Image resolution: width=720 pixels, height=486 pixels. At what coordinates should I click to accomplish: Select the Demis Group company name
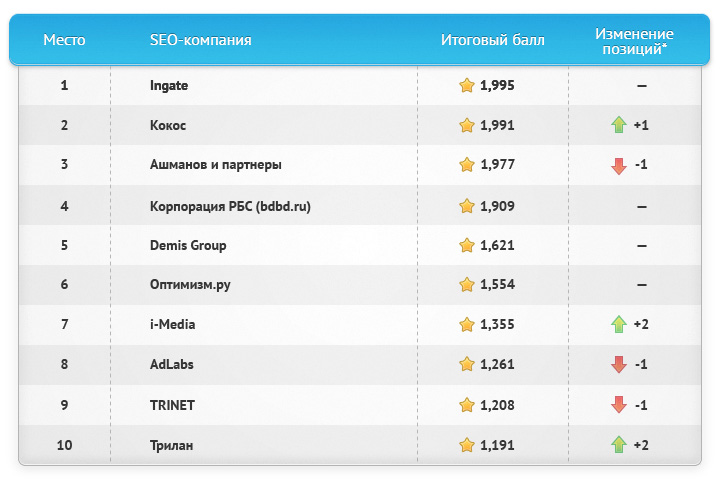pos(188,246)
